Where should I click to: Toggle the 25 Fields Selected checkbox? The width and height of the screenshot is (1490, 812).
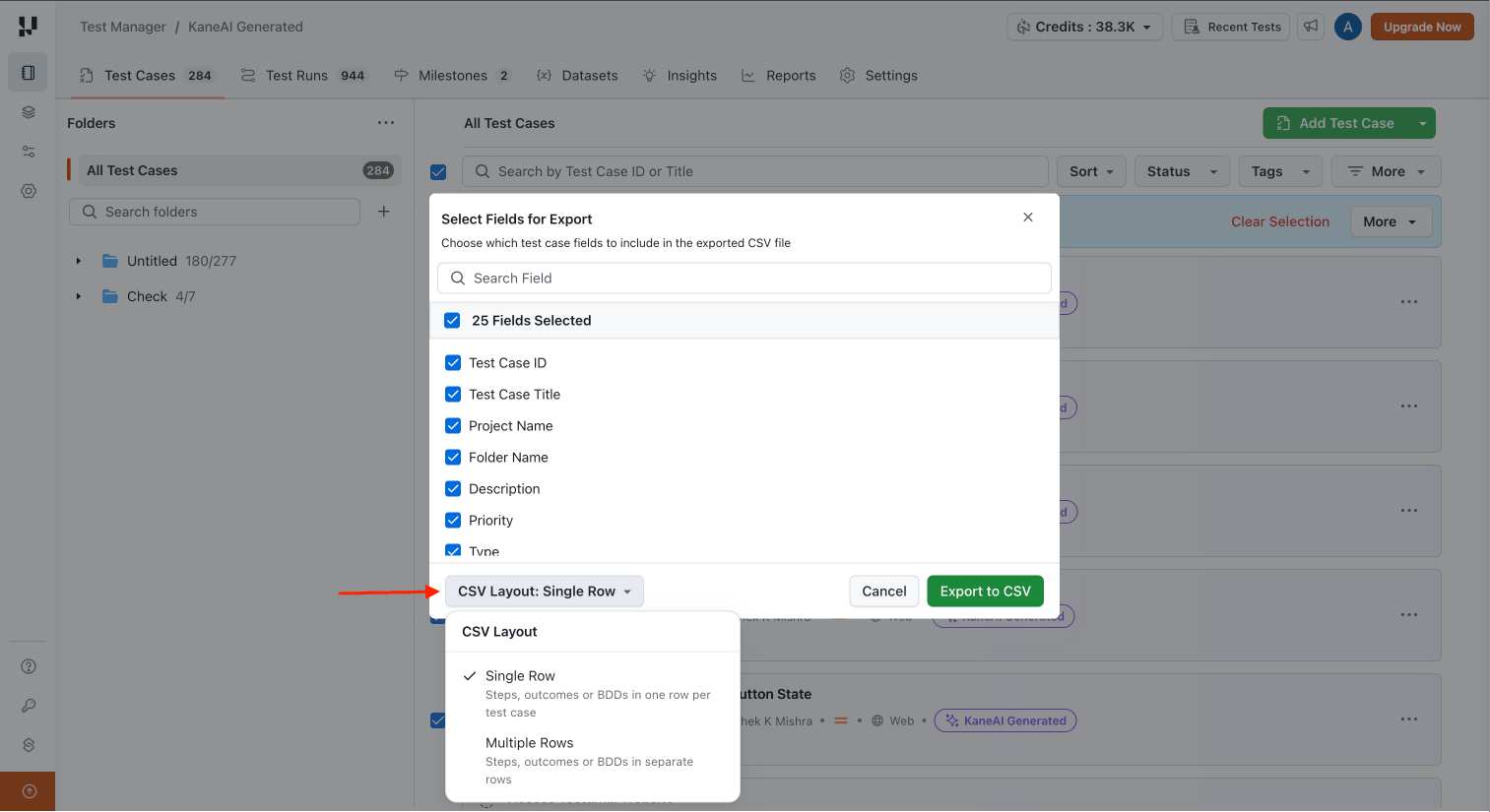pos(452,321)
